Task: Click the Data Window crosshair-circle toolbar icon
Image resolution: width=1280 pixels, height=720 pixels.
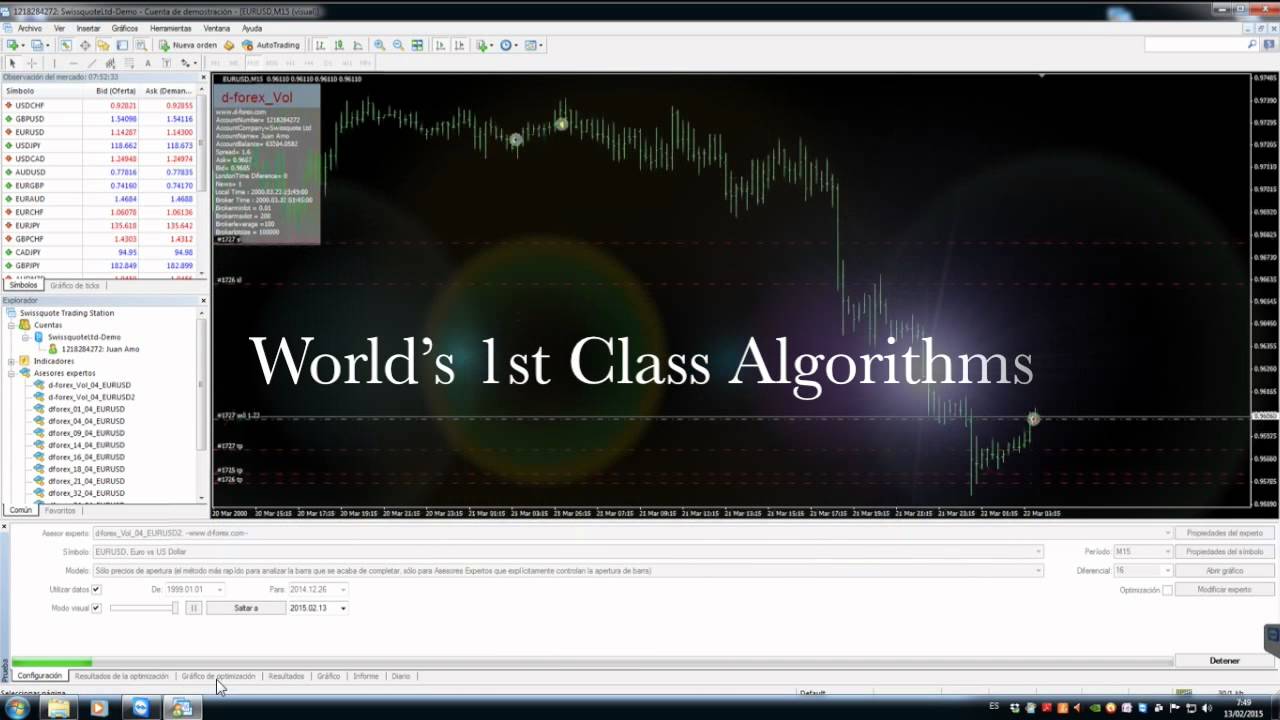Action: [85, 45]
